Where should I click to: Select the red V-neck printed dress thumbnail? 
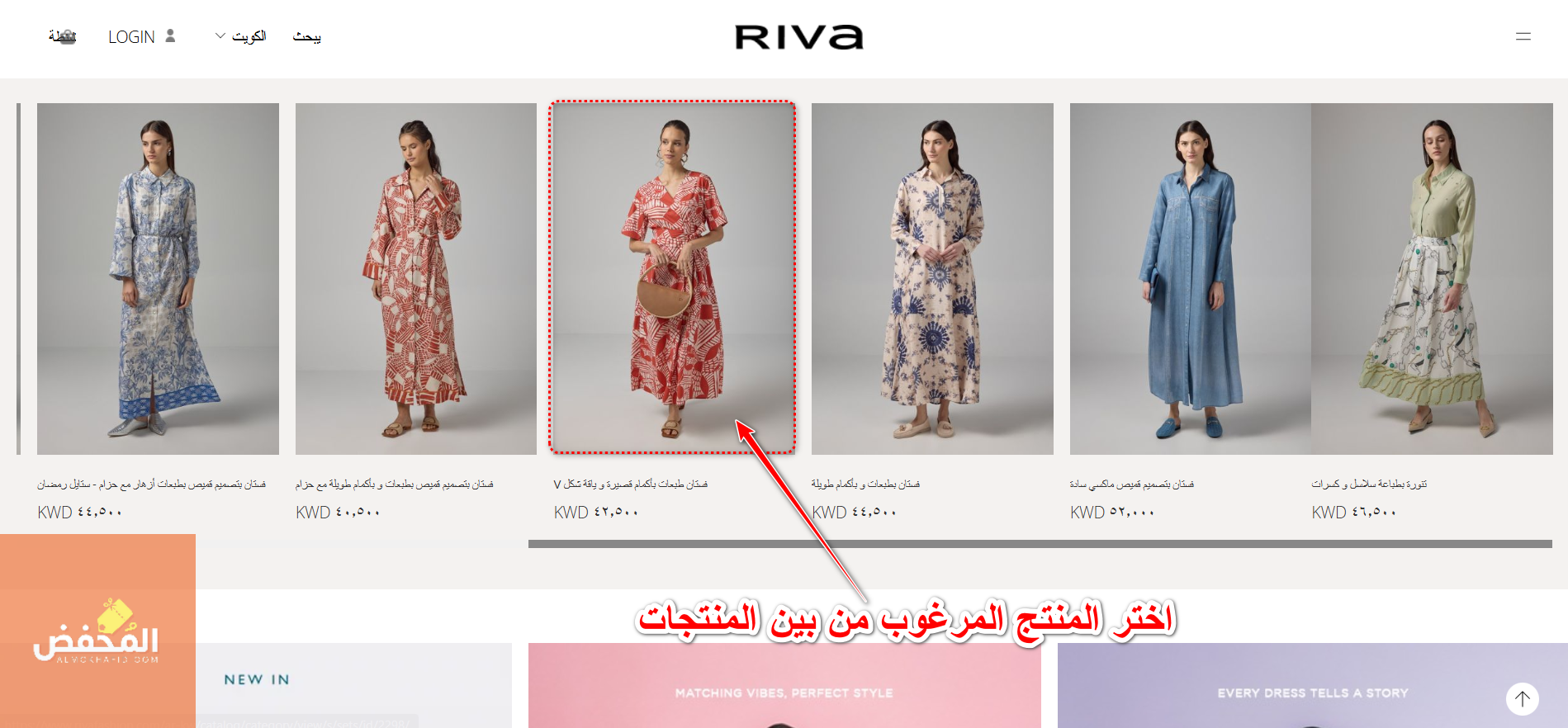coord(673,278)
